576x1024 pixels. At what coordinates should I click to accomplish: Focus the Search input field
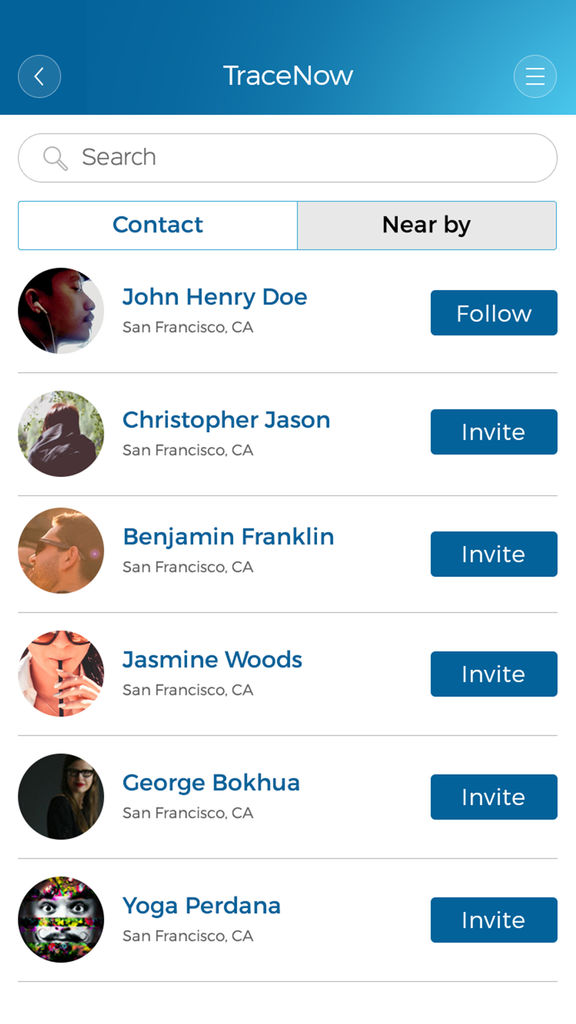click(x=287, y=158)
